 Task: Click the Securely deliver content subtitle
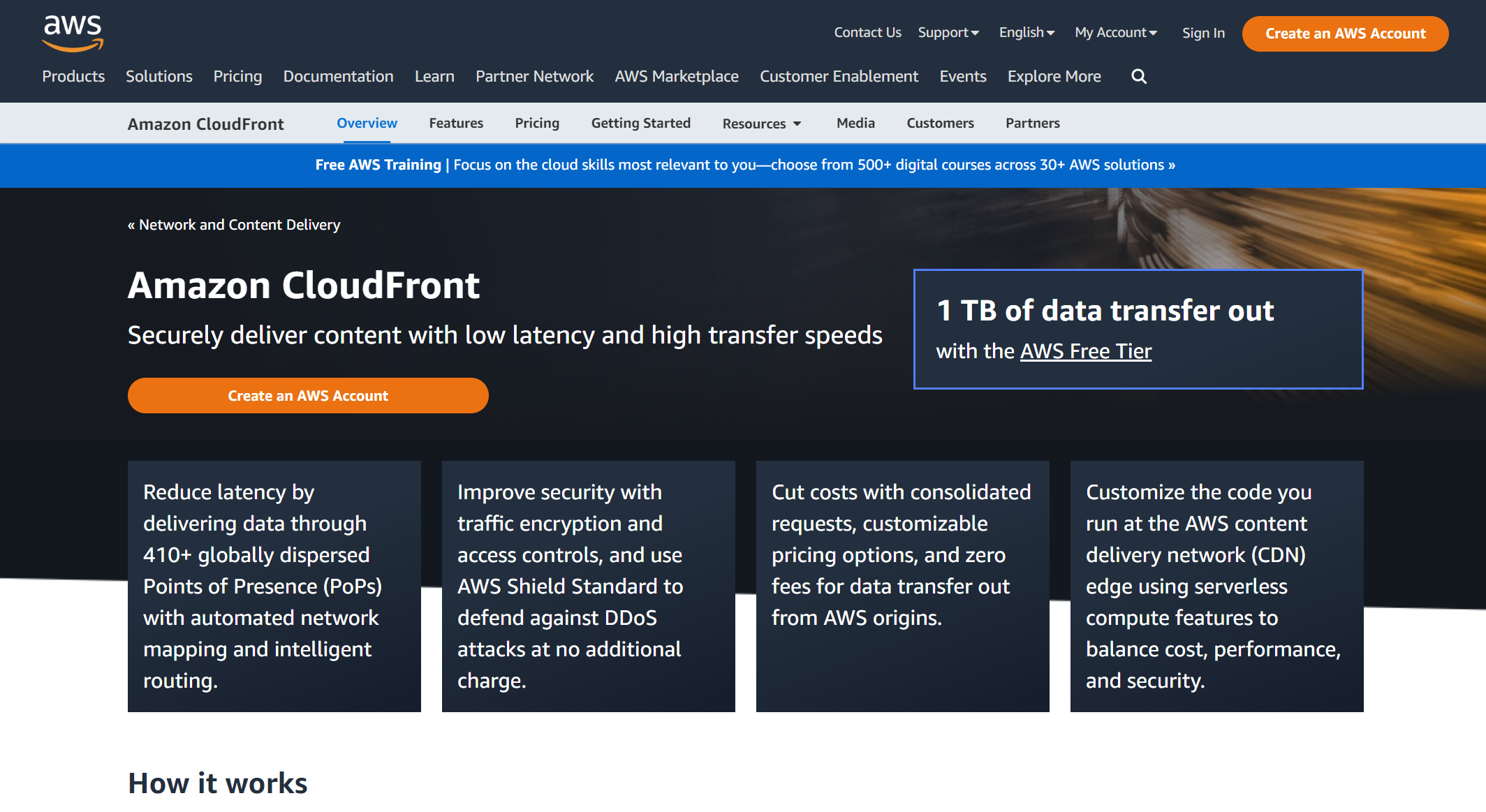coord(505,336)
